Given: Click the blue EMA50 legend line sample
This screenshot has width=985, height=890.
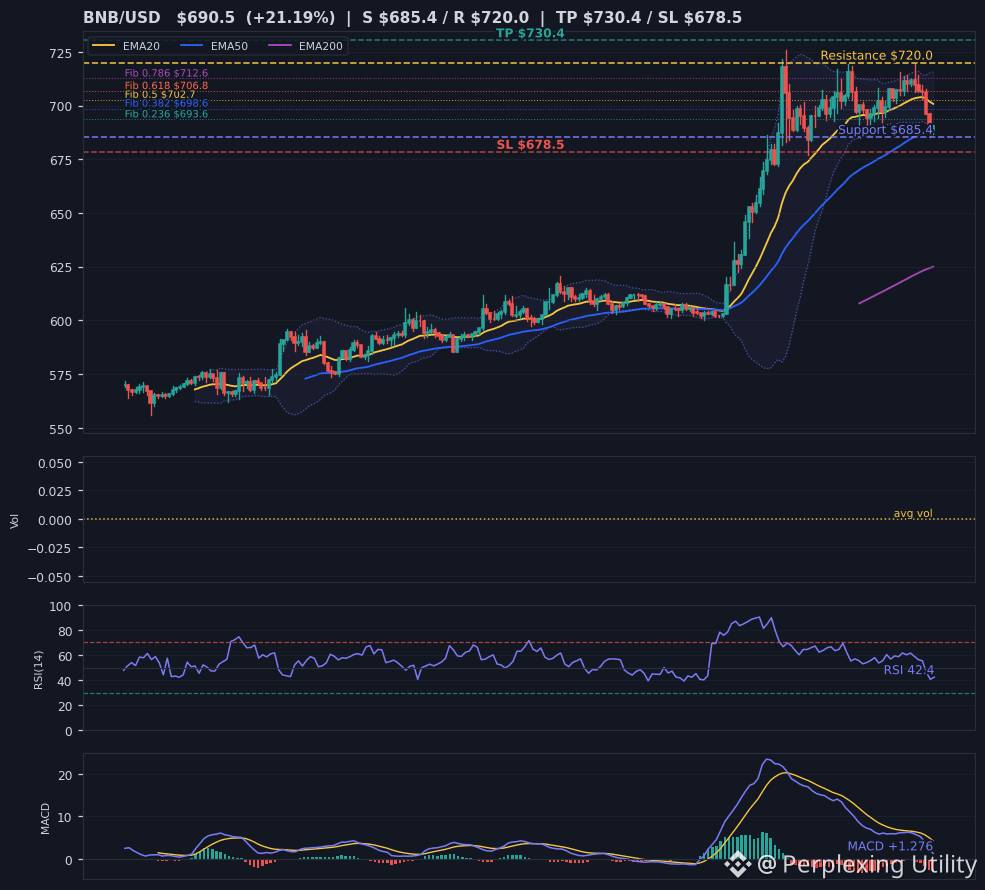Looking at the screenshot, I should 192,46.
